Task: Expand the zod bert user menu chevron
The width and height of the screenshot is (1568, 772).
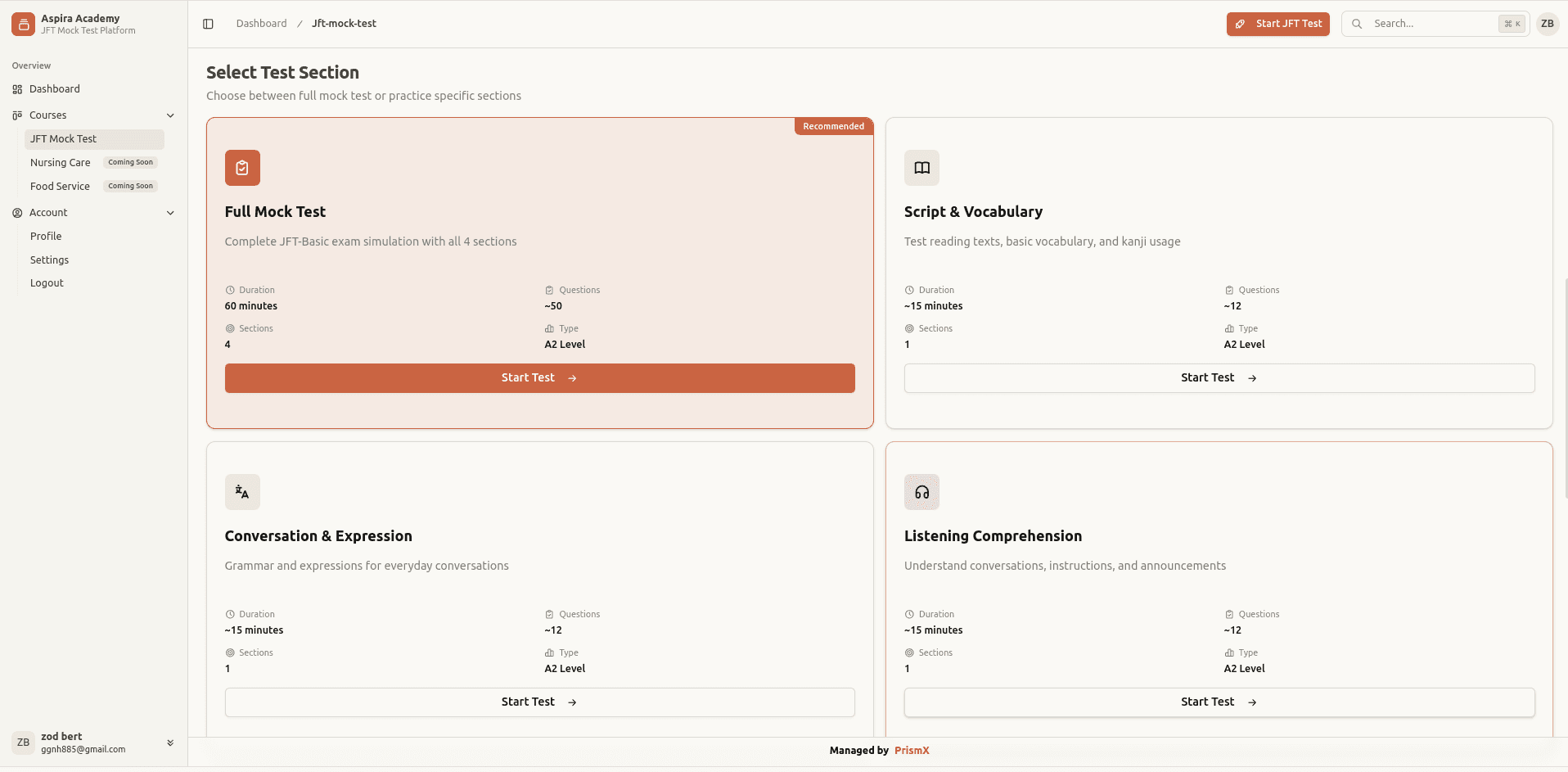Action: click(170, 743)
